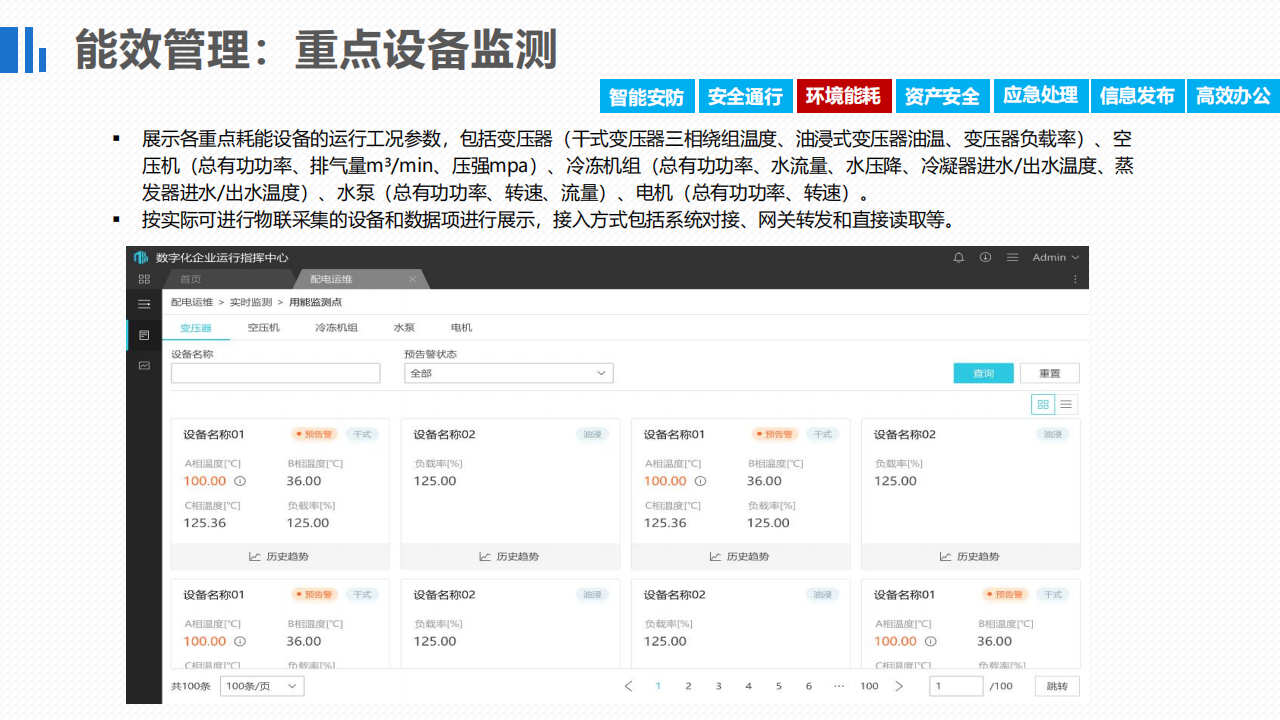The image size is (1280, 720).
Task: Switch to list view
Action: click(1066, 404)
